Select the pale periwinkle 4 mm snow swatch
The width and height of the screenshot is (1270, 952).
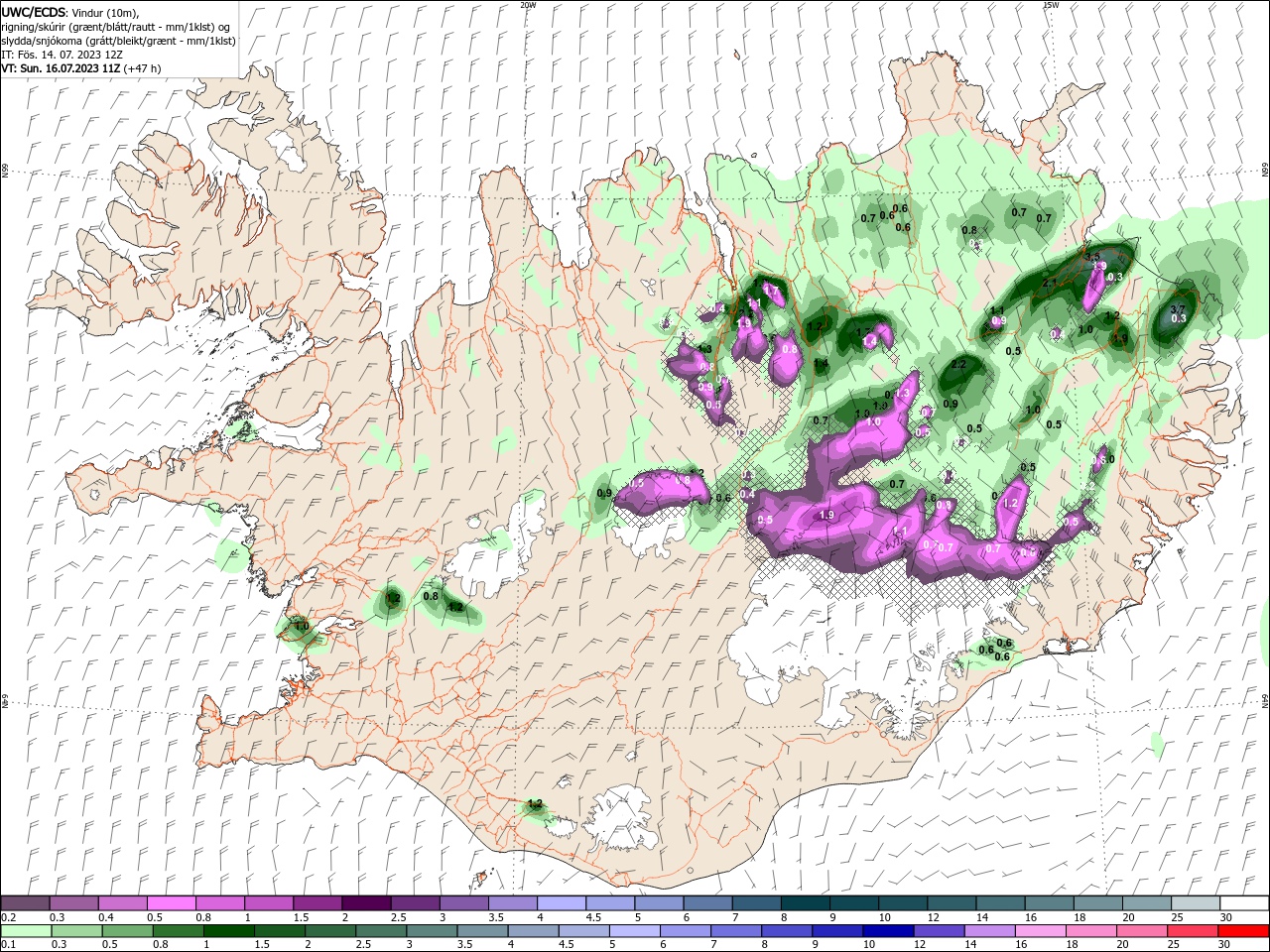561,903
